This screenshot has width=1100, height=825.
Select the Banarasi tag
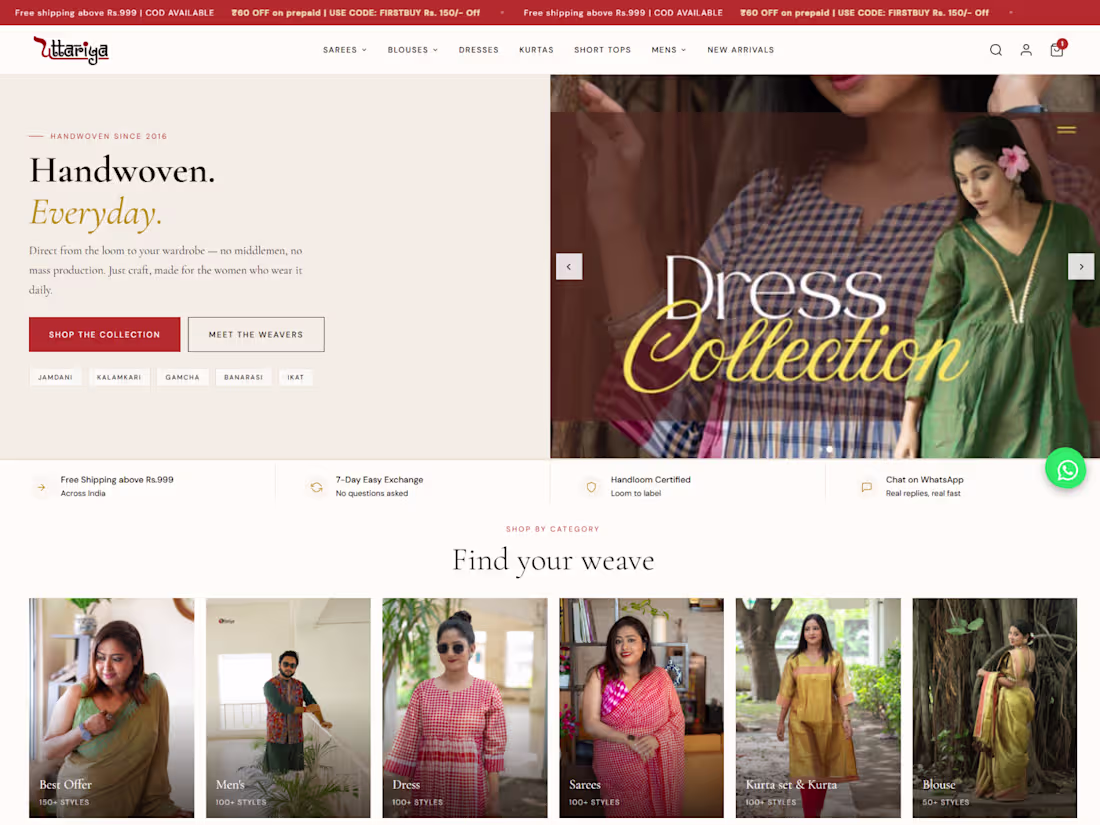[x=243, y=377]
